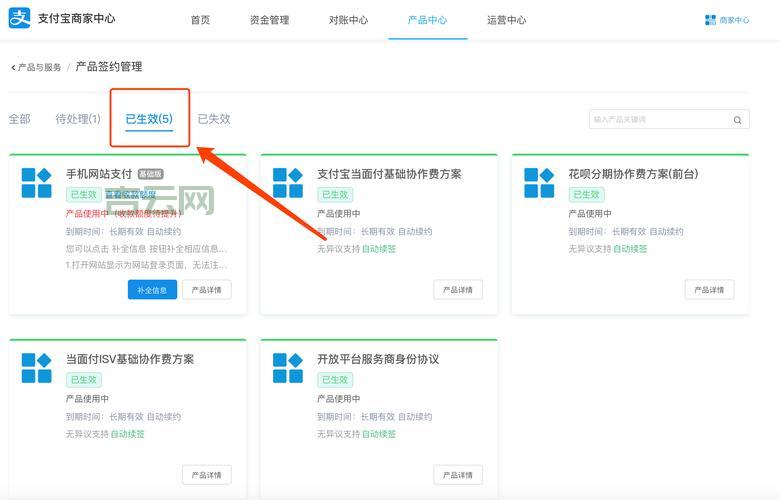780x500 pixels.
Task: Open 产品详情 for 支付宝当面付基础协作费方案
Action: tap(458, 290)
